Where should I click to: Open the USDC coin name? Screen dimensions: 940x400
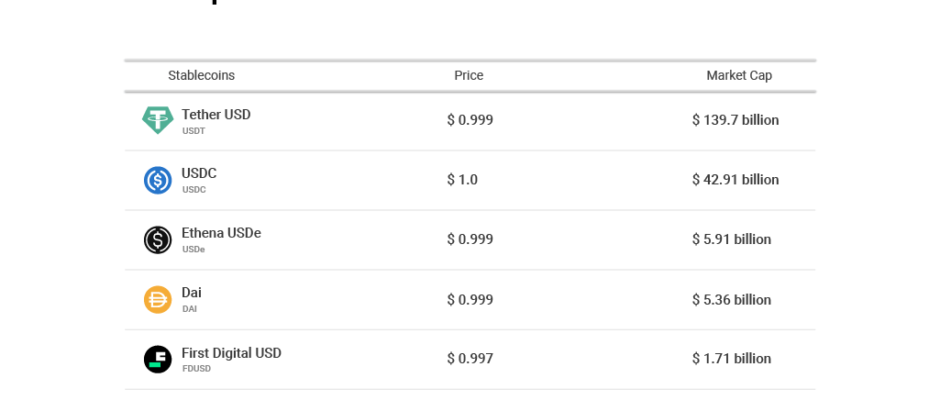tap(199, 173)
